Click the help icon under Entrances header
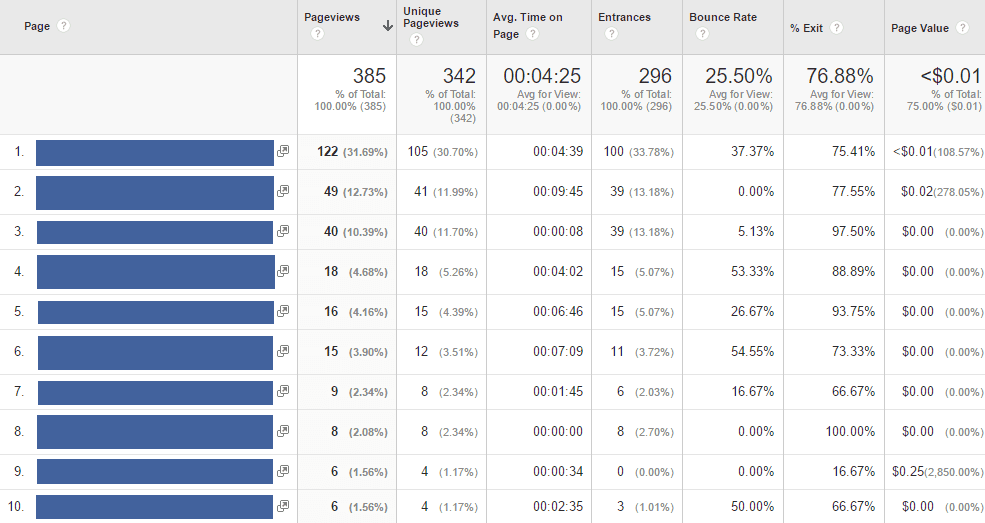Screen dimensions: 985x523 611,34
